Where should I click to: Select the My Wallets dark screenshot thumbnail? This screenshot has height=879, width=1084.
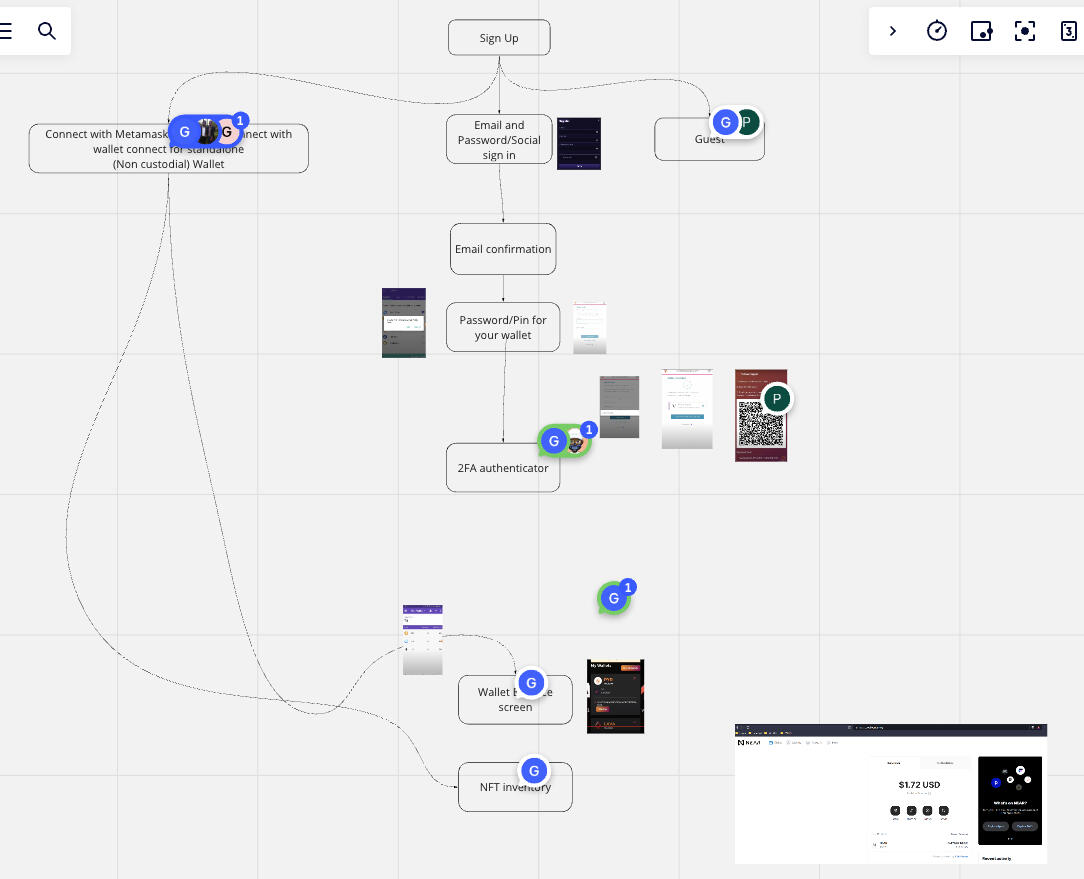pos(615,696)
